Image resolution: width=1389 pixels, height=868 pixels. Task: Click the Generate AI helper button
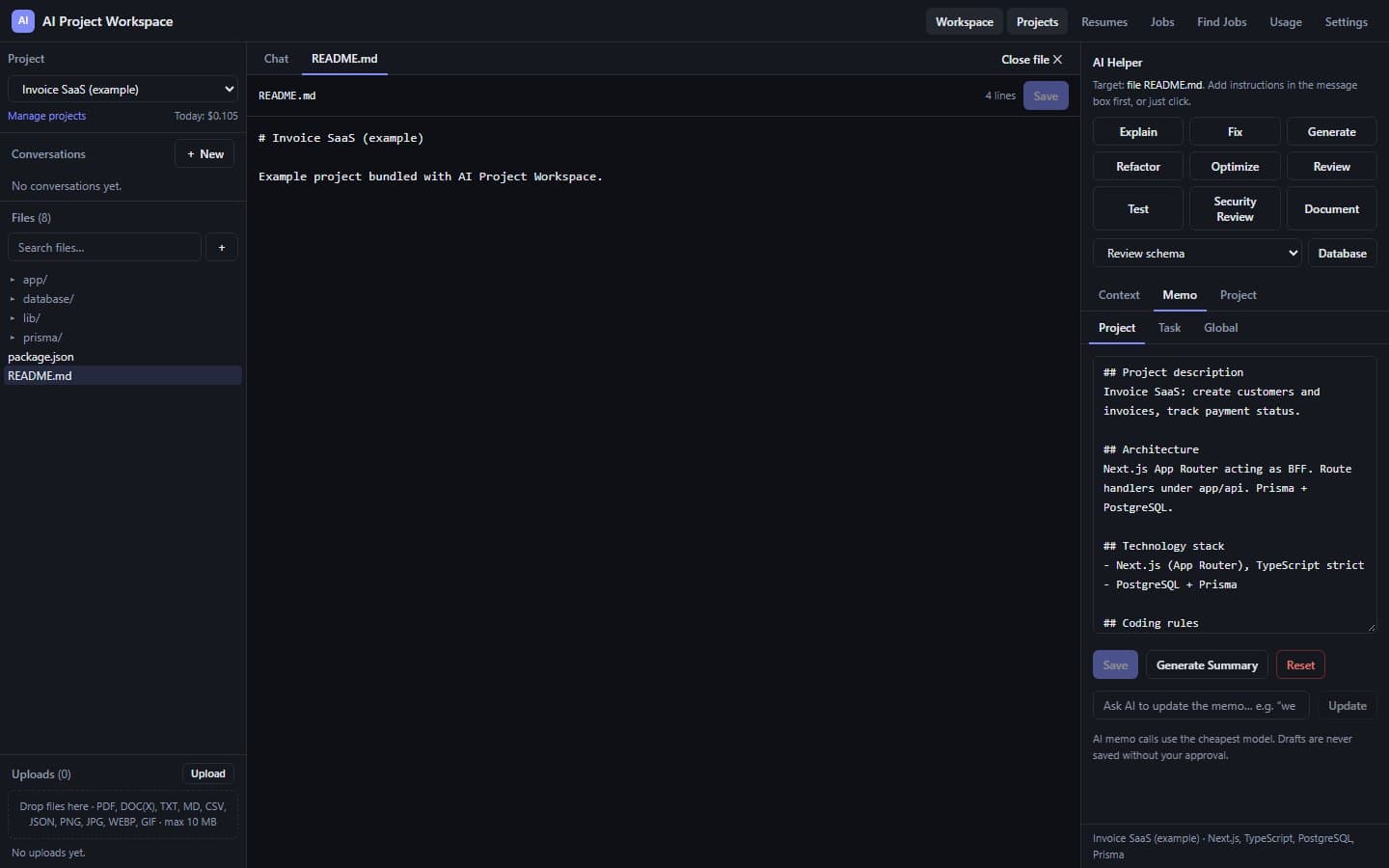click(x=1332, y=132)
